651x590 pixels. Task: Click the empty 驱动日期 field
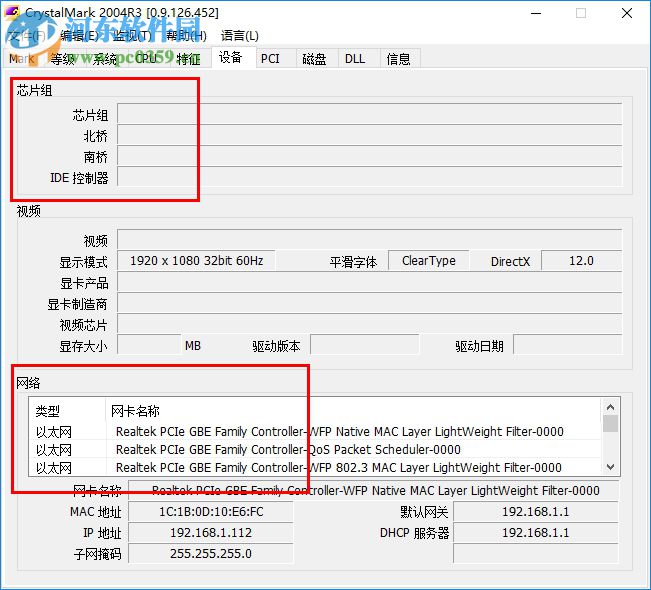[x=568, y=345]
